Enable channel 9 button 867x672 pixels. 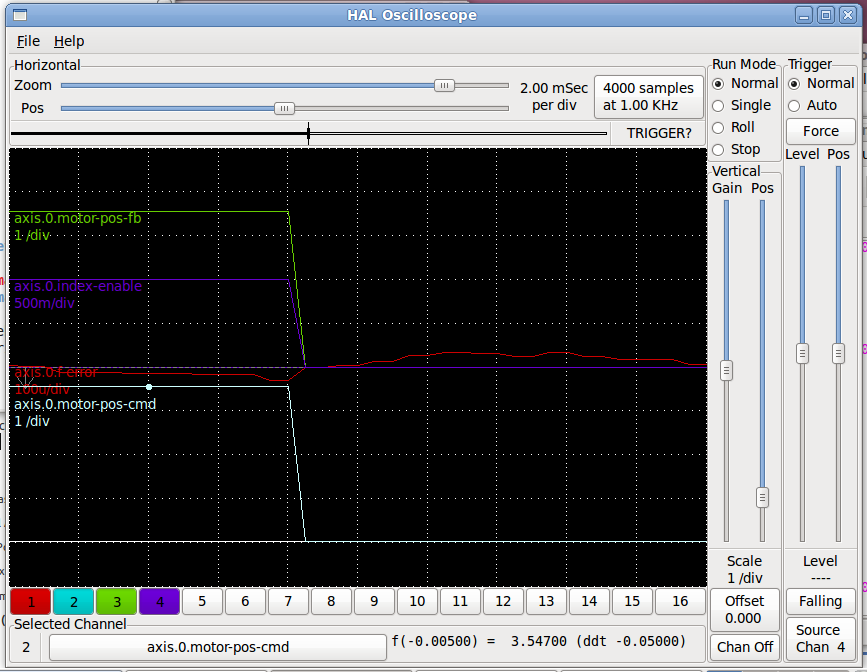[x=374, y=602]
